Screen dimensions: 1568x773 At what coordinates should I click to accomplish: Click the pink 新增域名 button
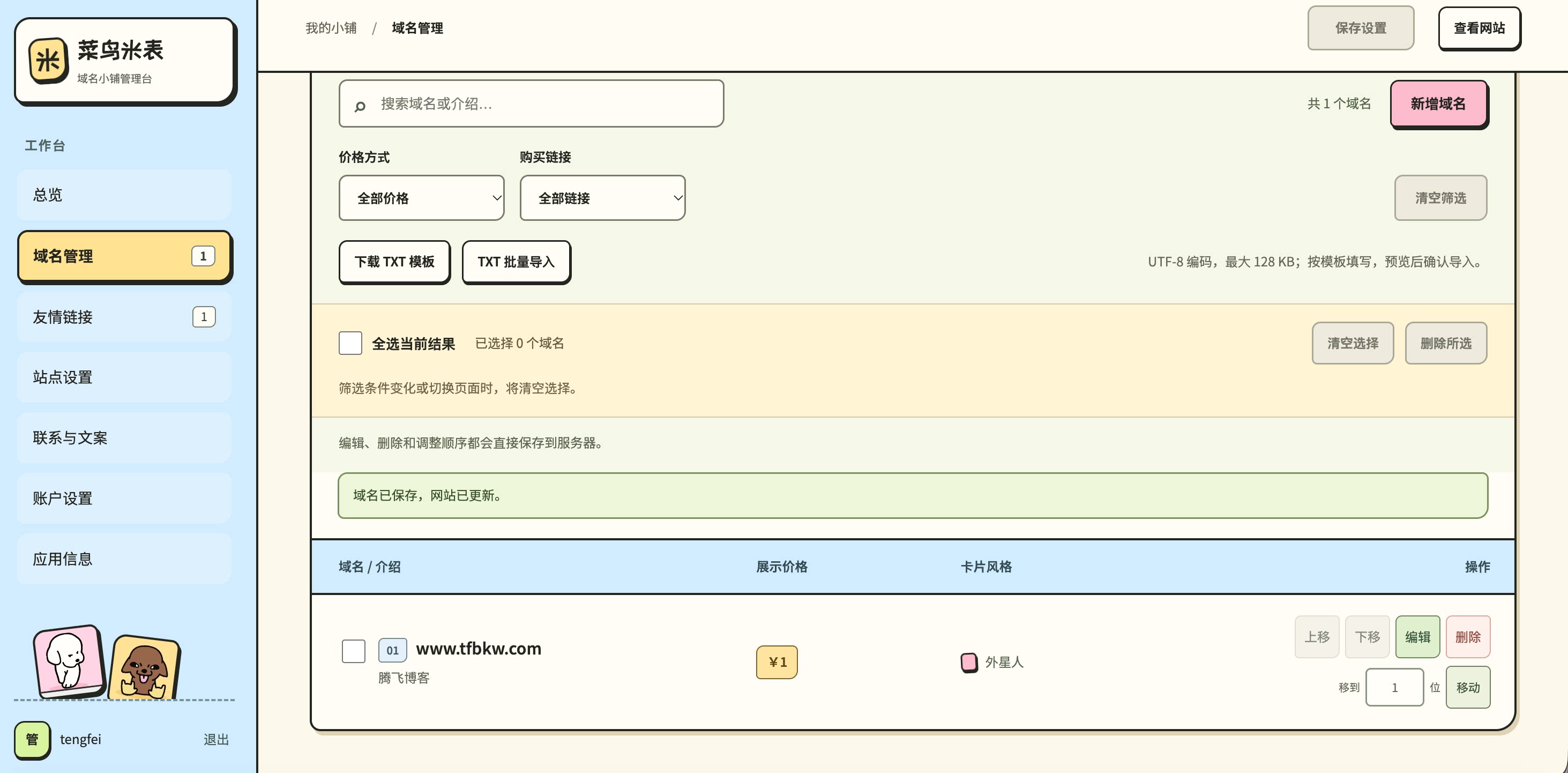tap(1438, 103)
